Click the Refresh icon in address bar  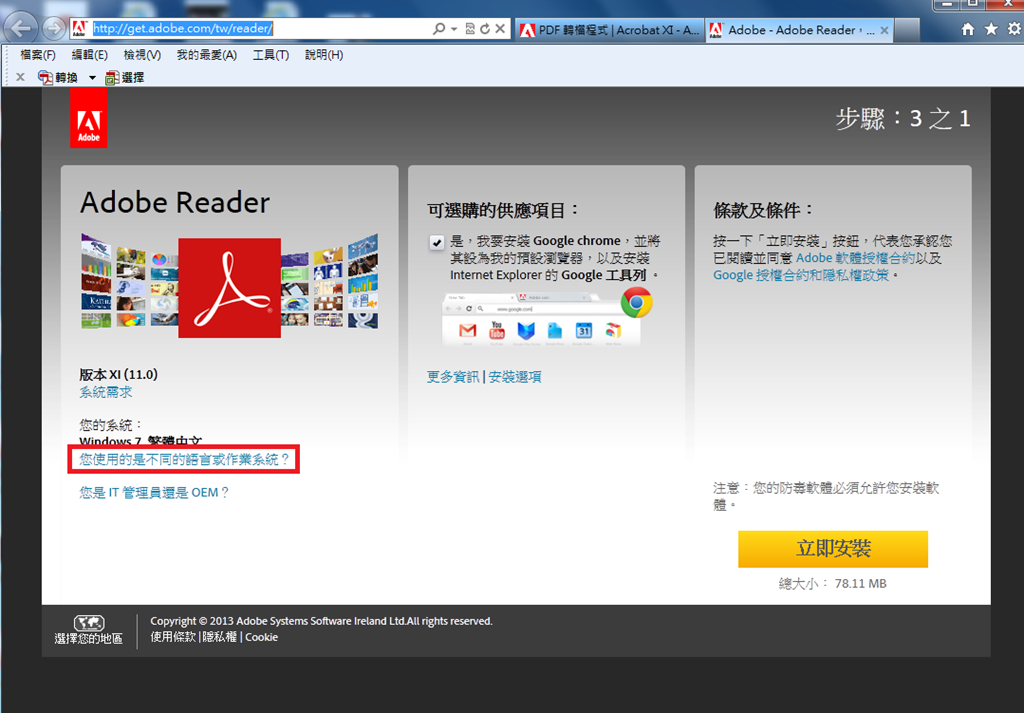(x=485, y=29)
